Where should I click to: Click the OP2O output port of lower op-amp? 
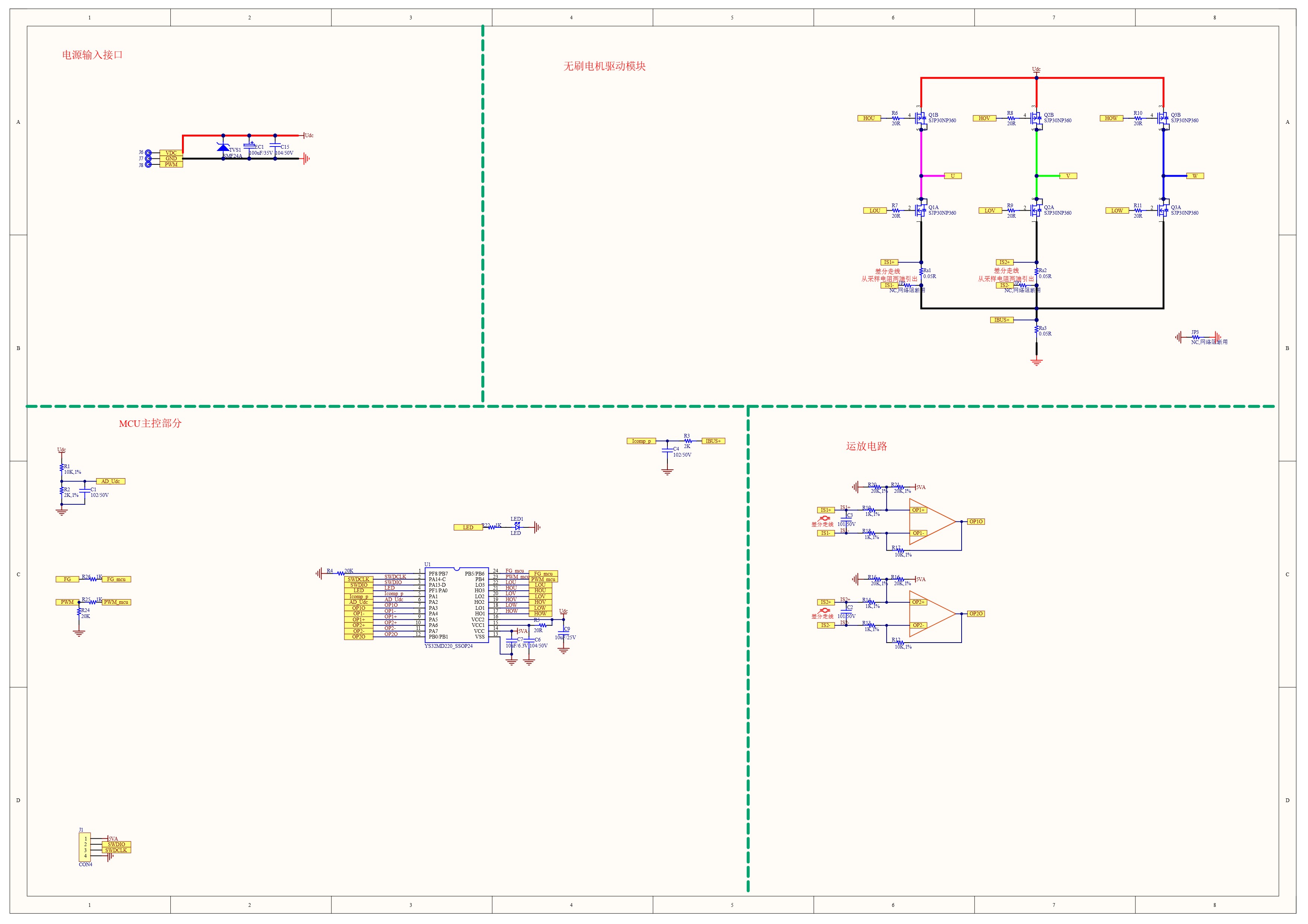(976, 614)
